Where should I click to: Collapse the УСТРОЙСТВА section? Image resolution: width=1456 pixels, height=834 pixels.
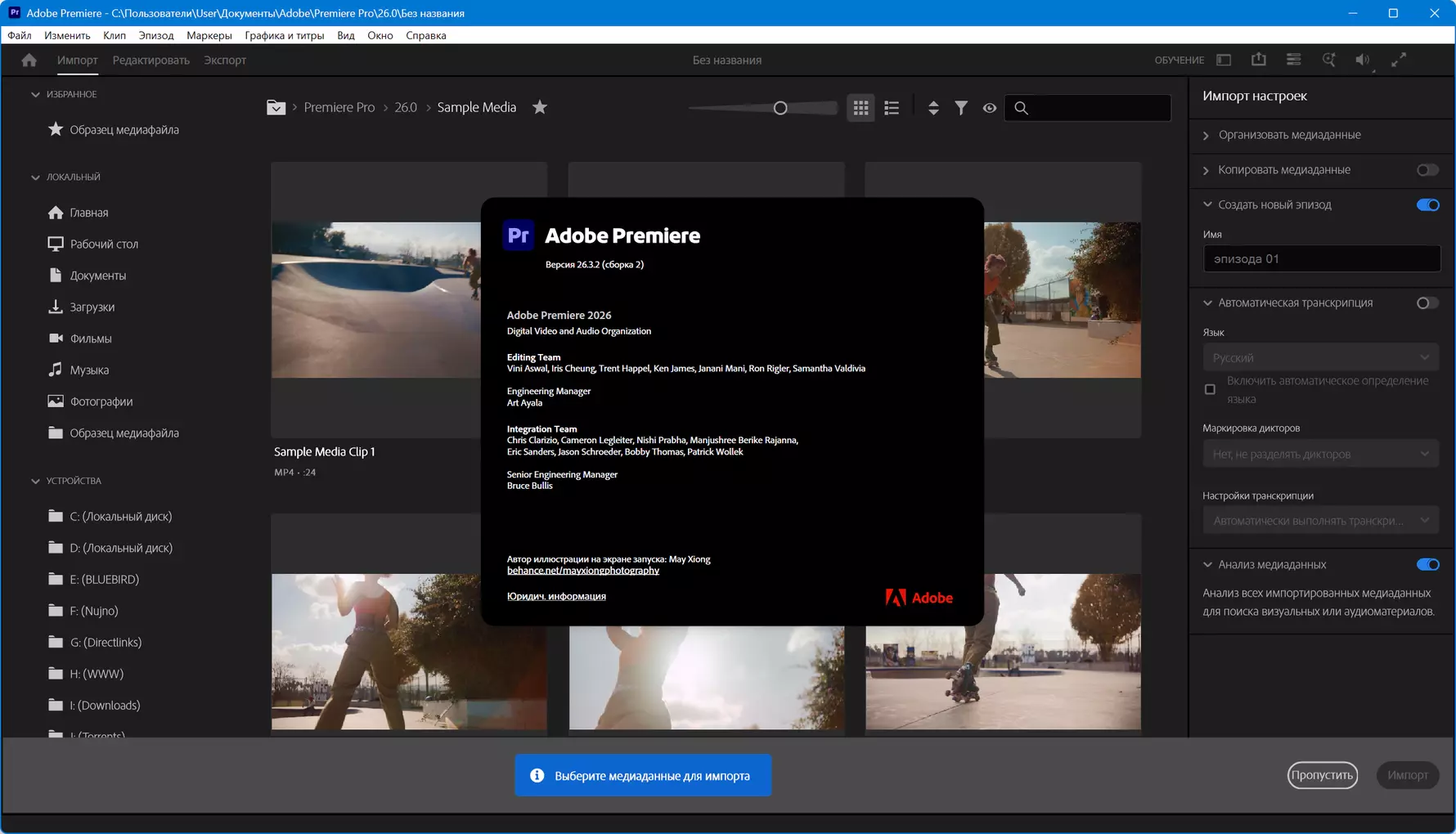35,482
